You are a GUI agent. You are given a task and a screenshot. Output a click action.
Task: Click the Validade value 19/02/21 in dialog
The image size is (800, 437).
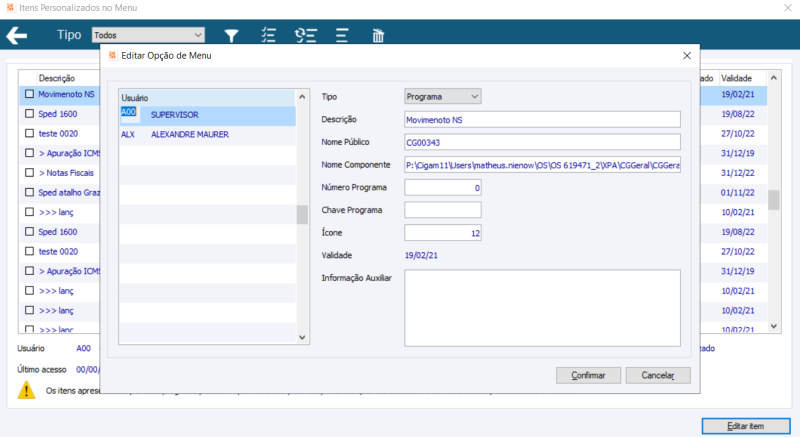tap(421, 255)
